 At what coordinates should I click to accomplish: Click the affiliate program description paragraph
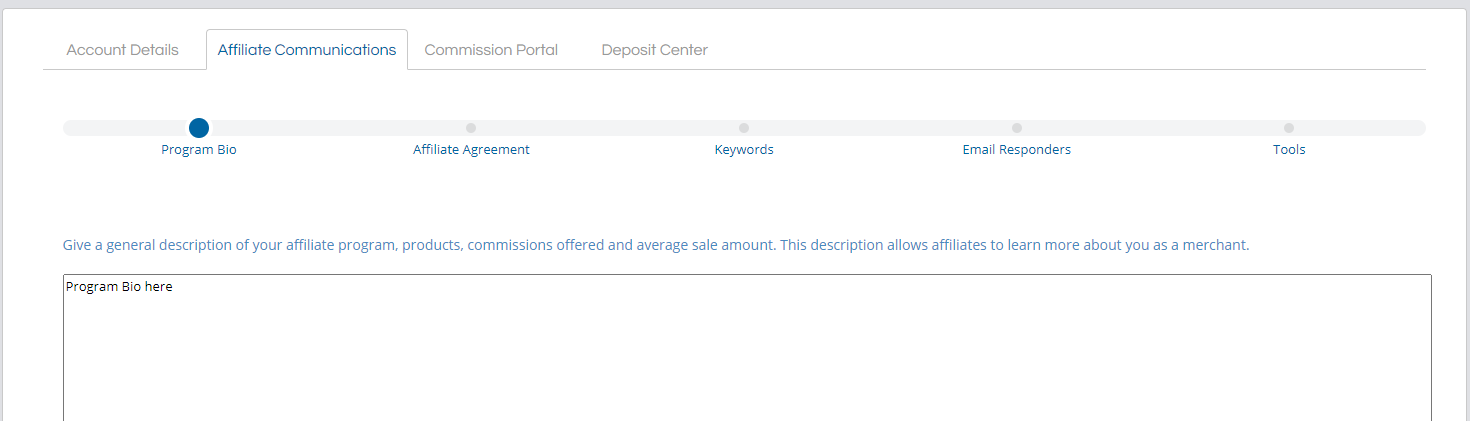pyautogui.click(x=656, y=245)
